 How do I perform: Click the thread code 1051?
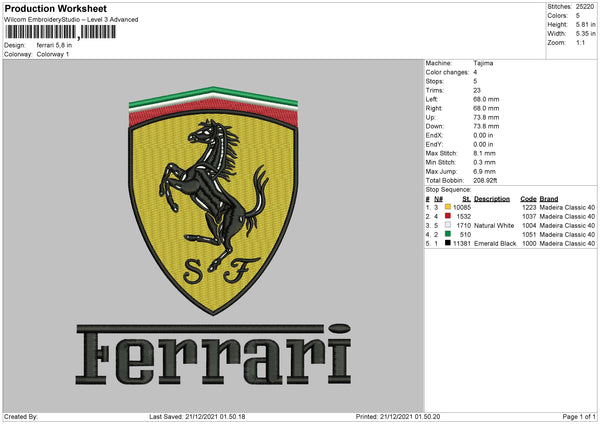click(x=529, y=235)
